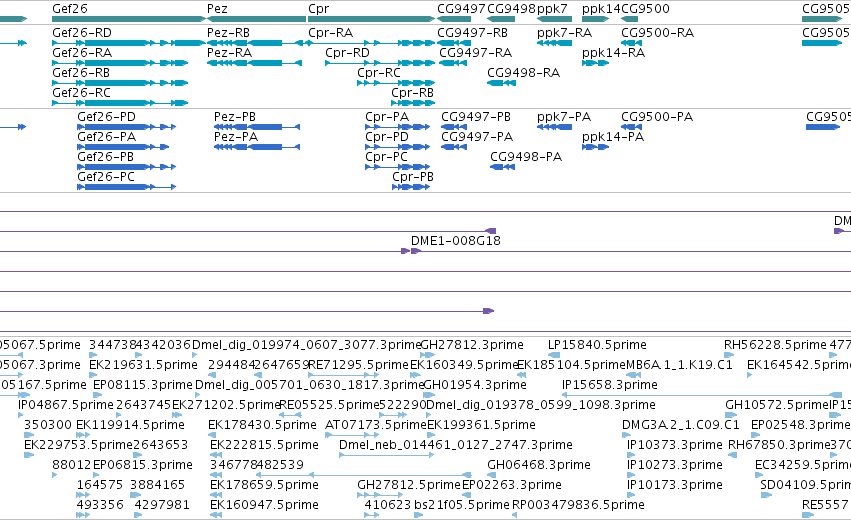
Task: Select the Pez-RA transcript
Action: point(230,53)
